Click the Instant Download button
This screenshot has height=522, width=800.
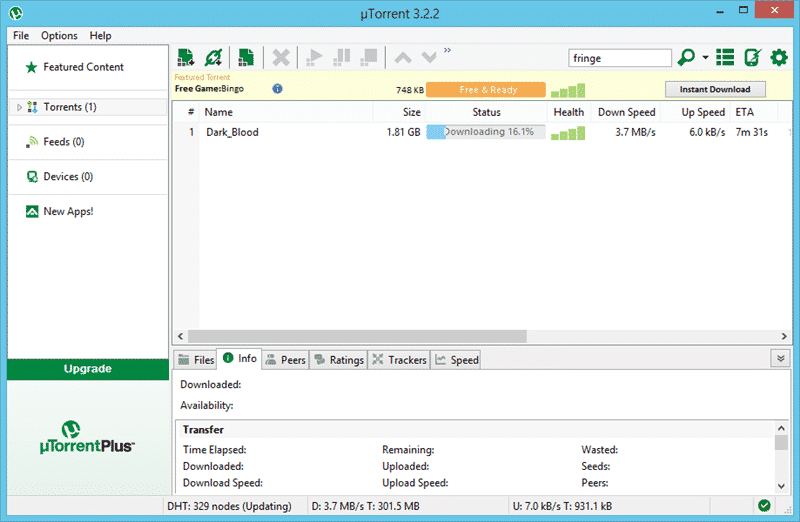715,89
